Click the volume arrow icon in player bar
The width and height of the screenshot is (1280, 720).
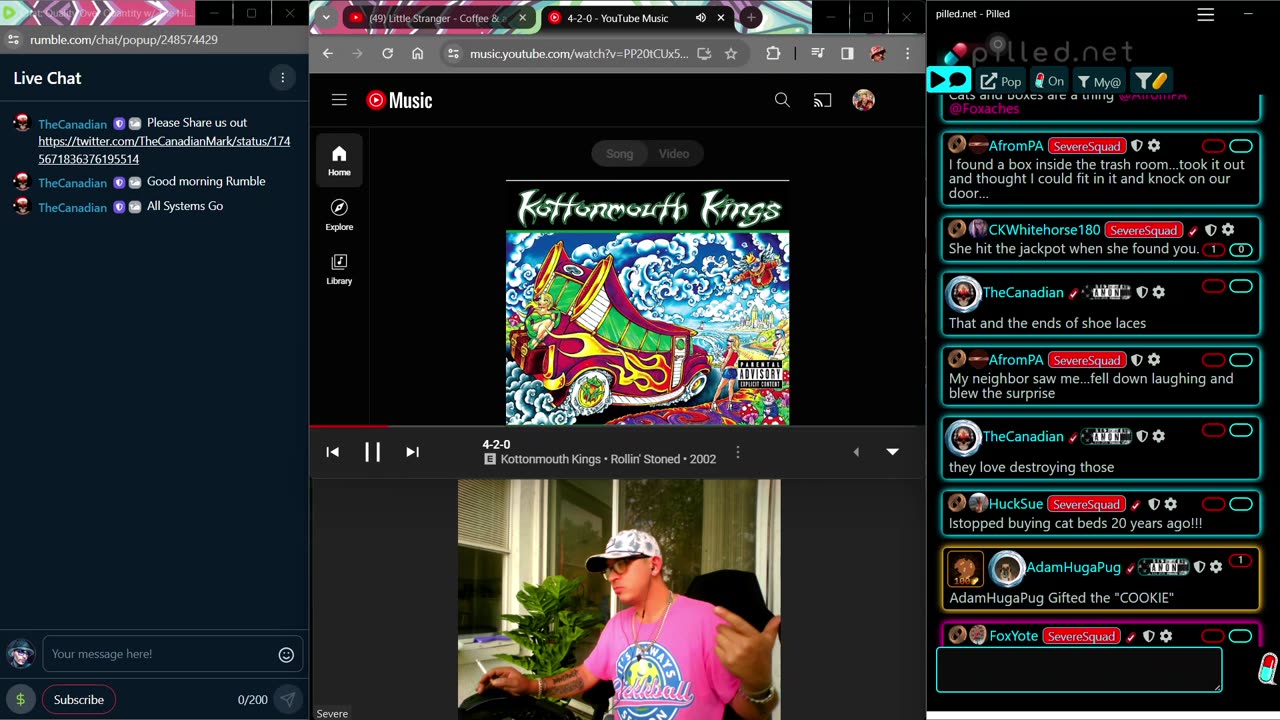click(x=856, y=452)
